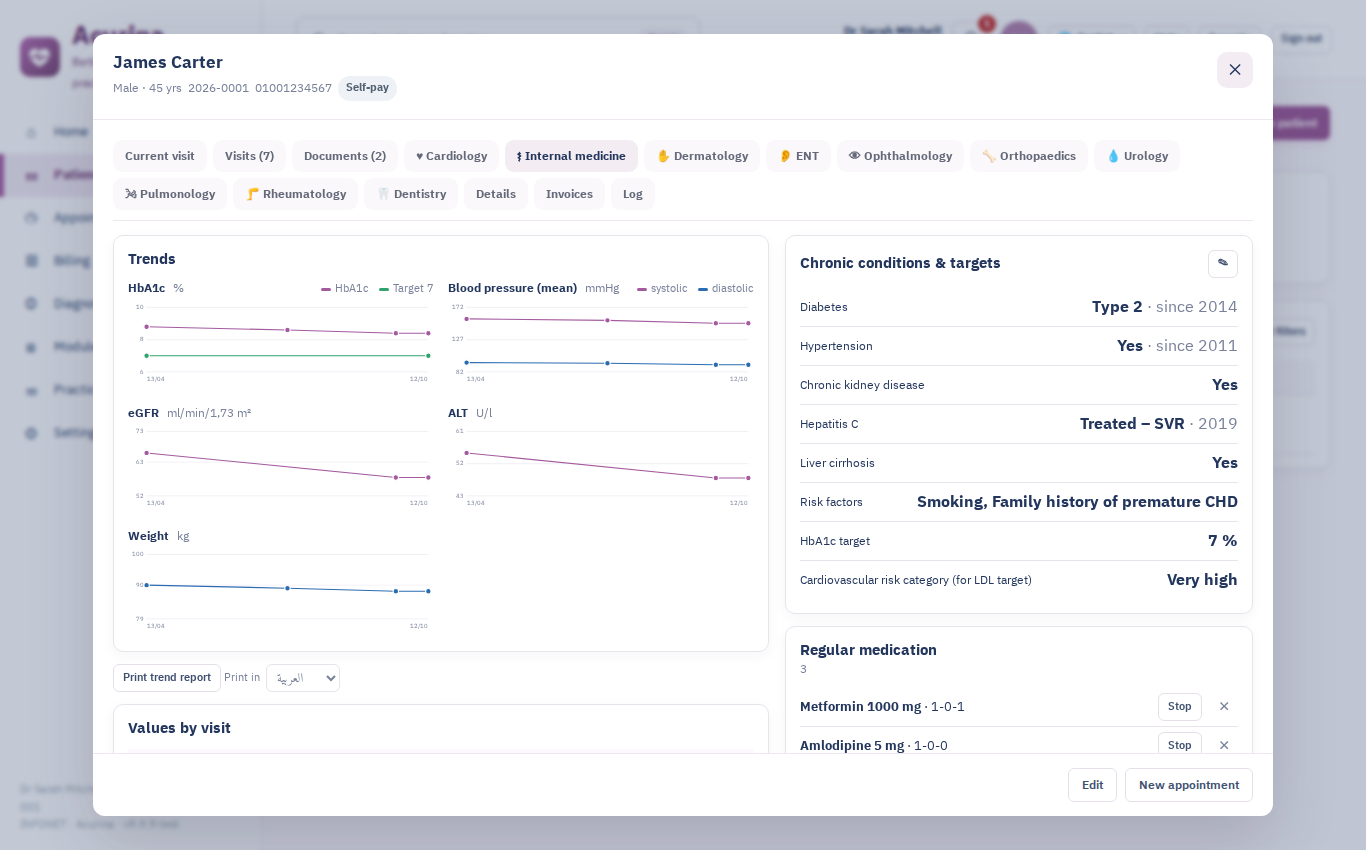
Task: Click the Target 7 legend entry
Action: pyautogui.click(x=406, y=289)
